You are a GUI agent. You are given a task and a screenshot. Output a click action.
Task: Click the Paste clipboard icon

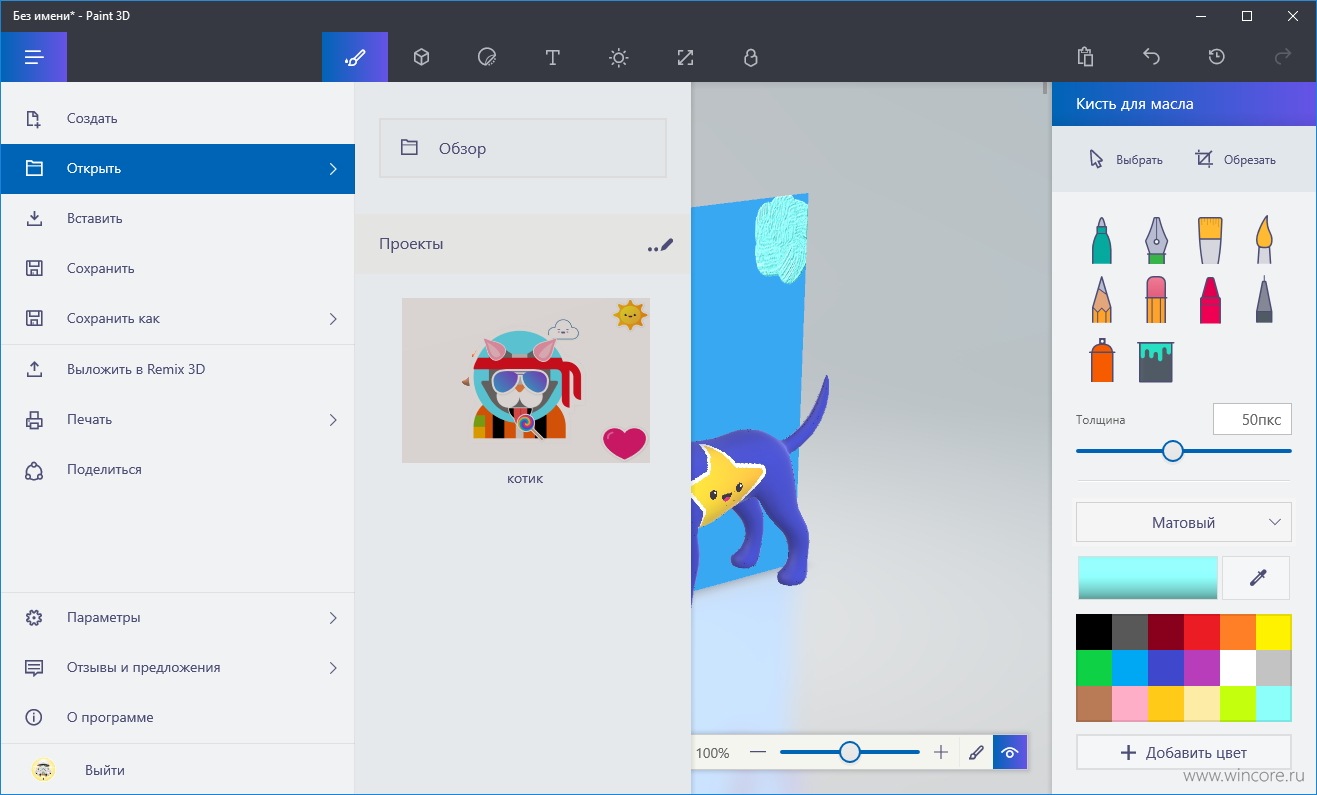pyautogui.click(x=1085, y=57)
